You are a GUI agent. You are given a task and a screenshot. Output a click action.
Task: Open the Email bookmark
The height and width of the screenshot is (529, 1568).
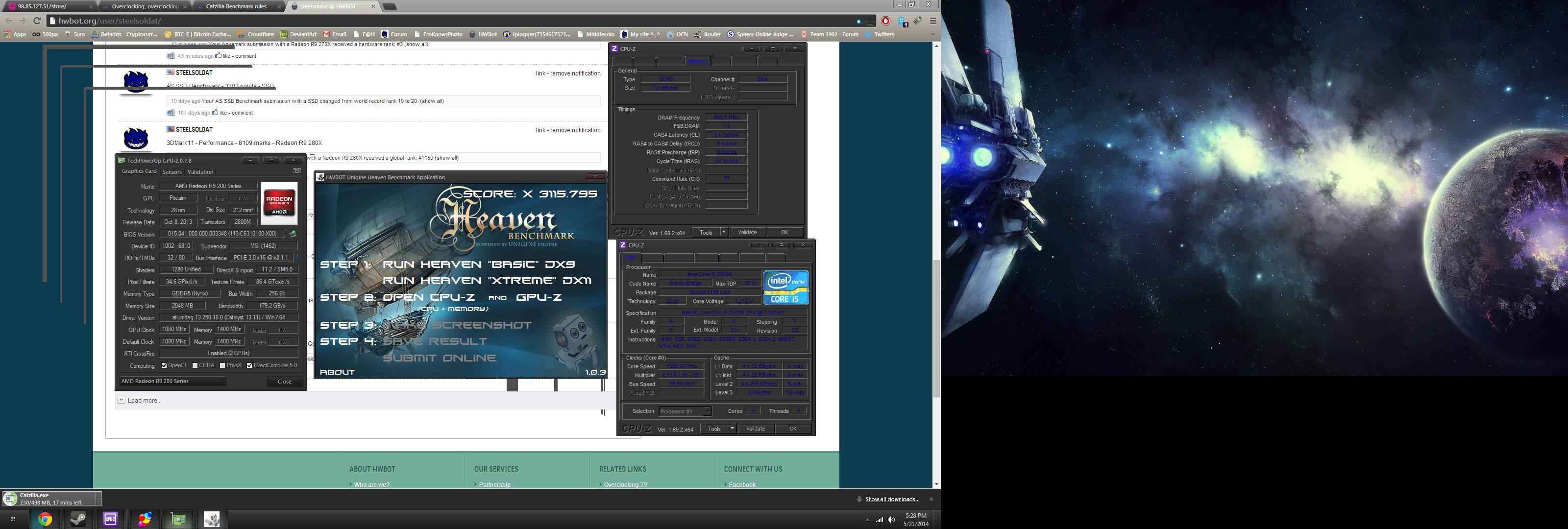[335, 34]
